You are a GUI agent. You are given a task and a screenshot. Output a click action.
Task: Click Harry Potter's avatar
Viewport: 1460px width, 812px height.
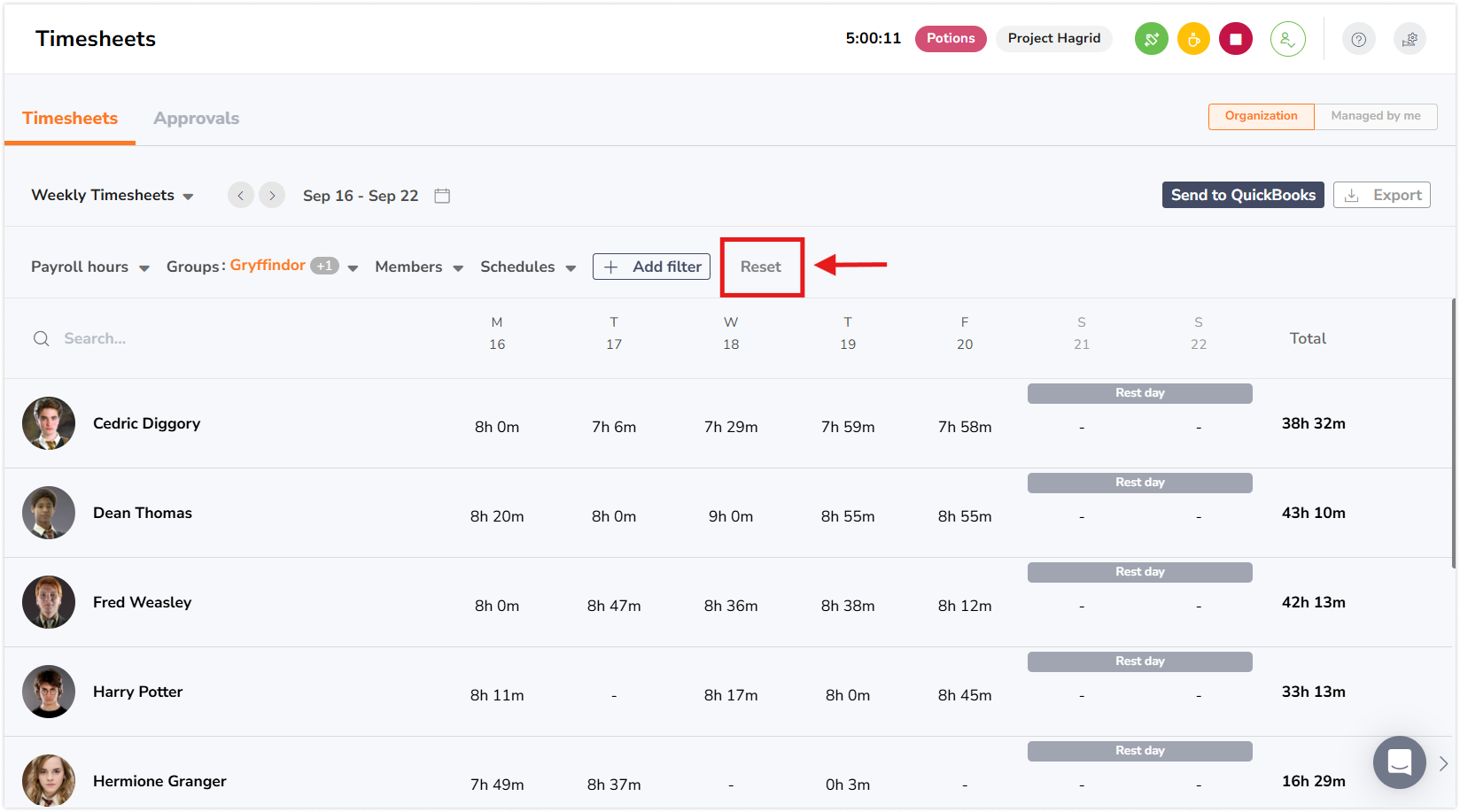(x=49, y=692)
